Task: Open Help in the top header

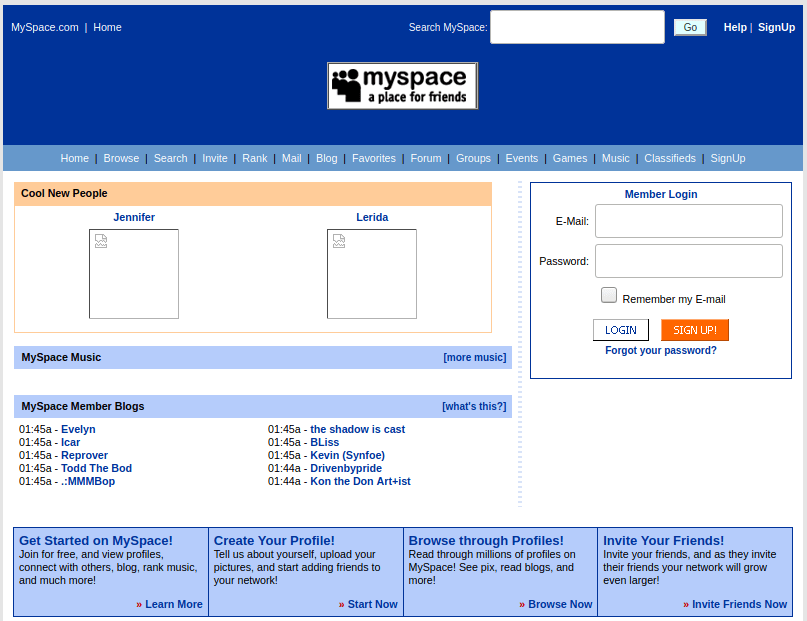Action: click(735, 27)
